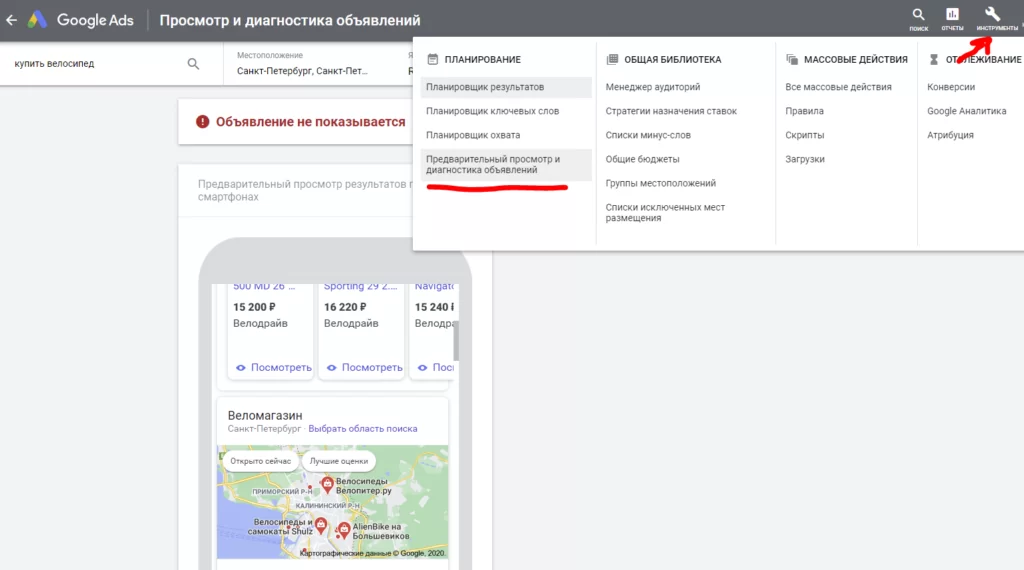
Task: Open the search tool icon (Поиск)
Action: (918, 15)
